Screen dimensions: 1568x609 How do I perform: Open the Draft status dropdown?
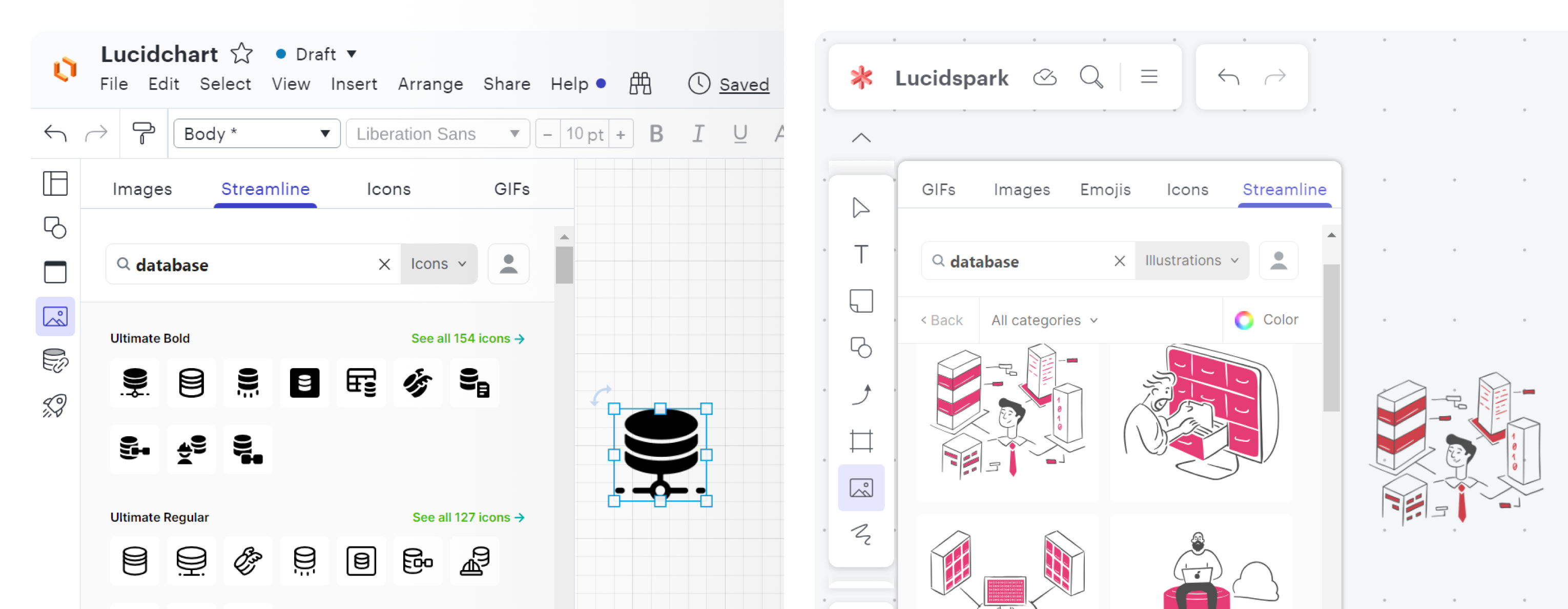(316, 54)
